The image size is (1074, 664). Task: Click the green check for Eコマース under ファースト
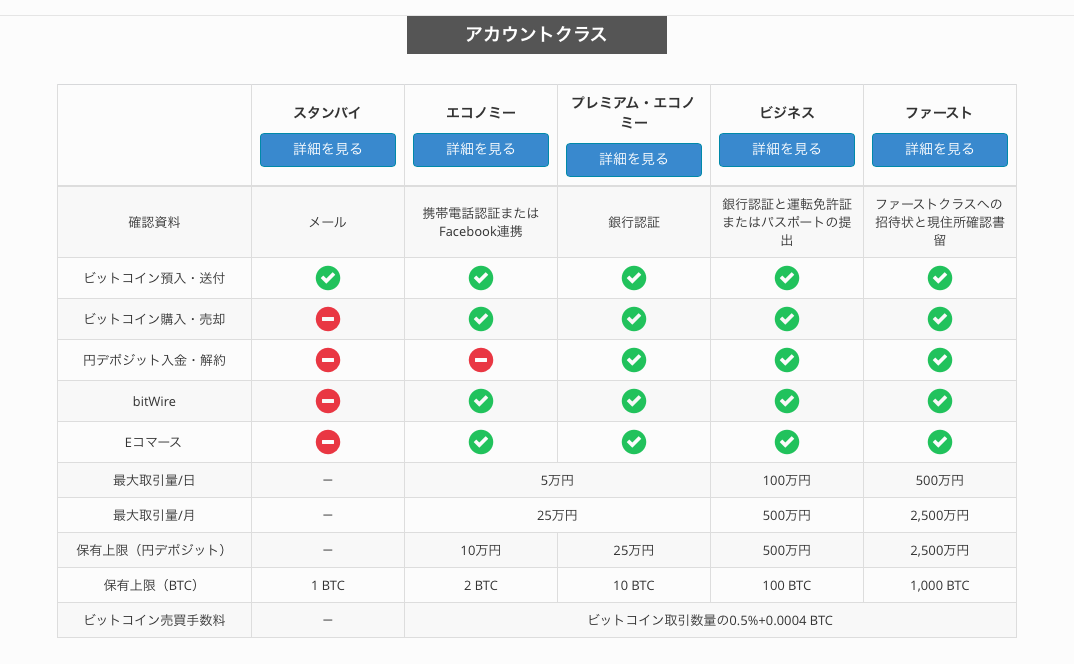[939, 441]
